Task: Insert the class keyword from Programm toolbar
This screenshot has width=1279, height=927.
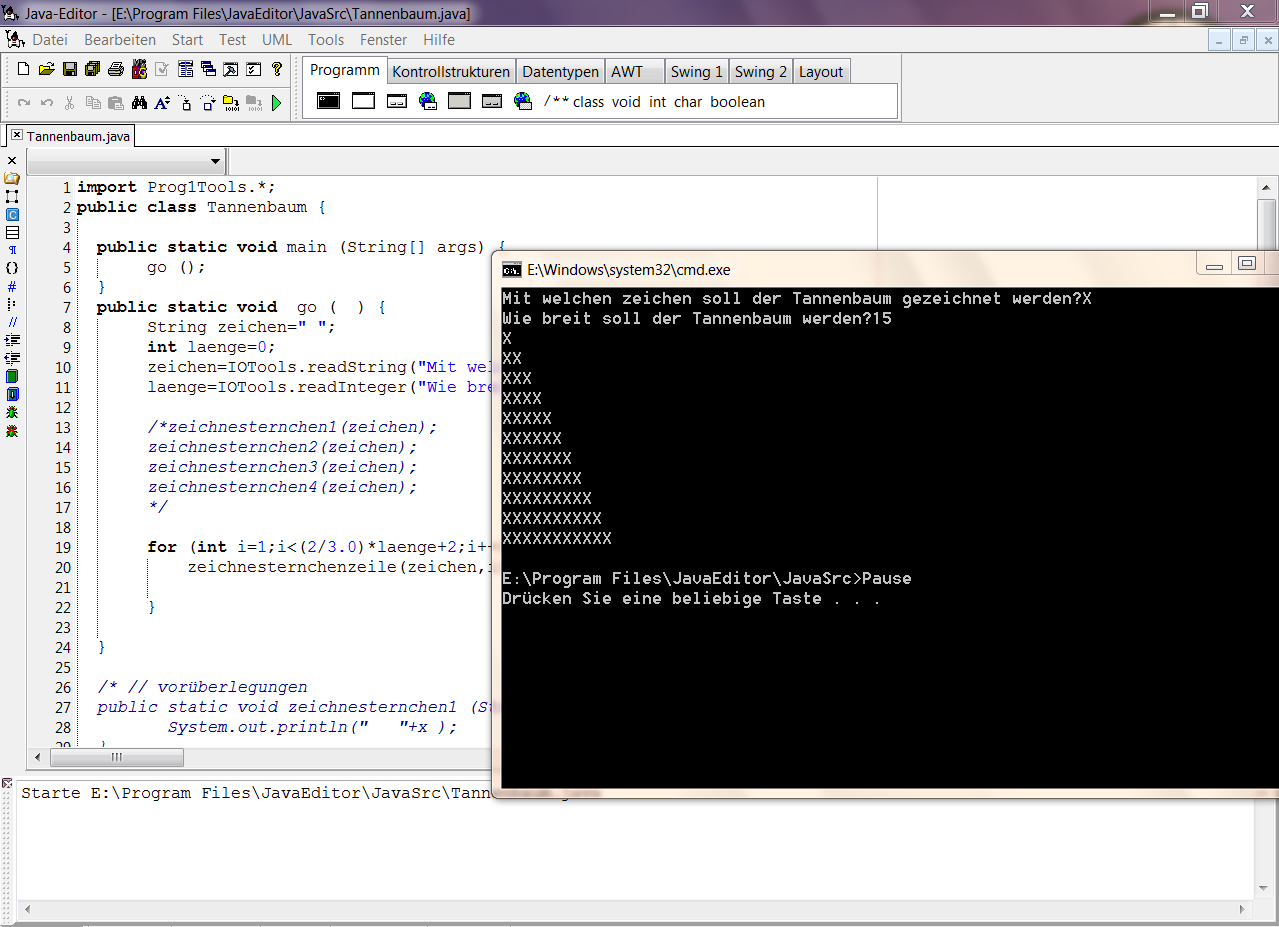Action: coord(588,102)
